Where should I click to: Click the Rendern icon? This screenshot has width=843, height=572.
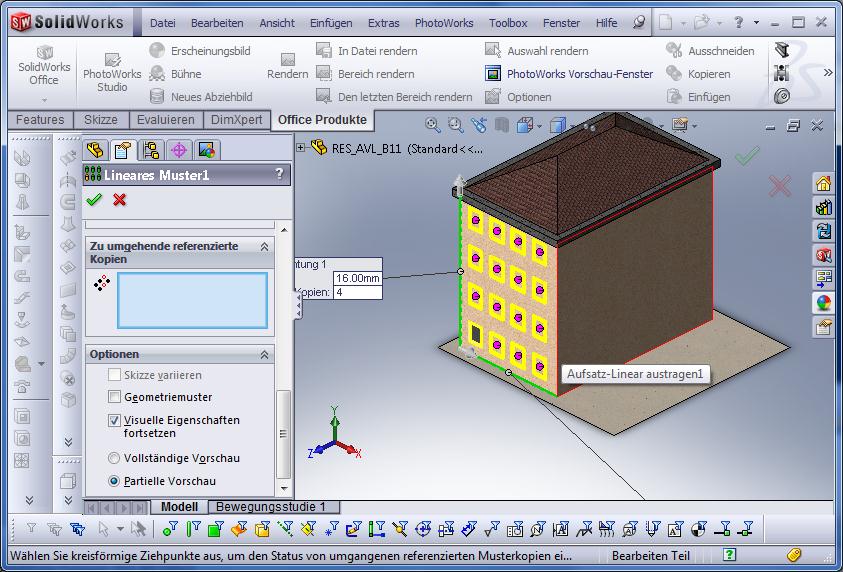(x=287, y=67)
